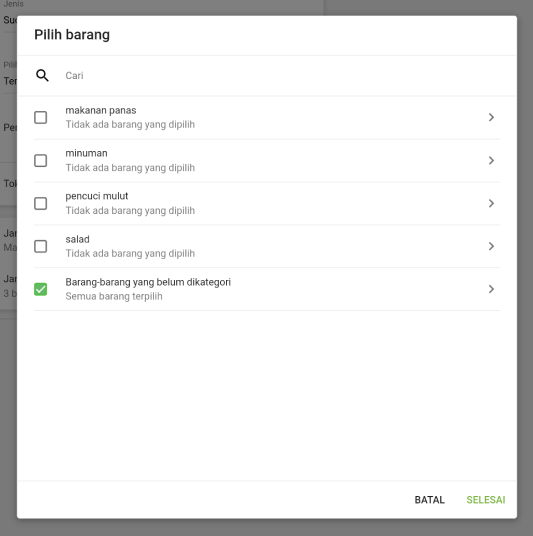Click the salad category name
Viewport: 533px width, 536px height.
[x=78, y=239]
